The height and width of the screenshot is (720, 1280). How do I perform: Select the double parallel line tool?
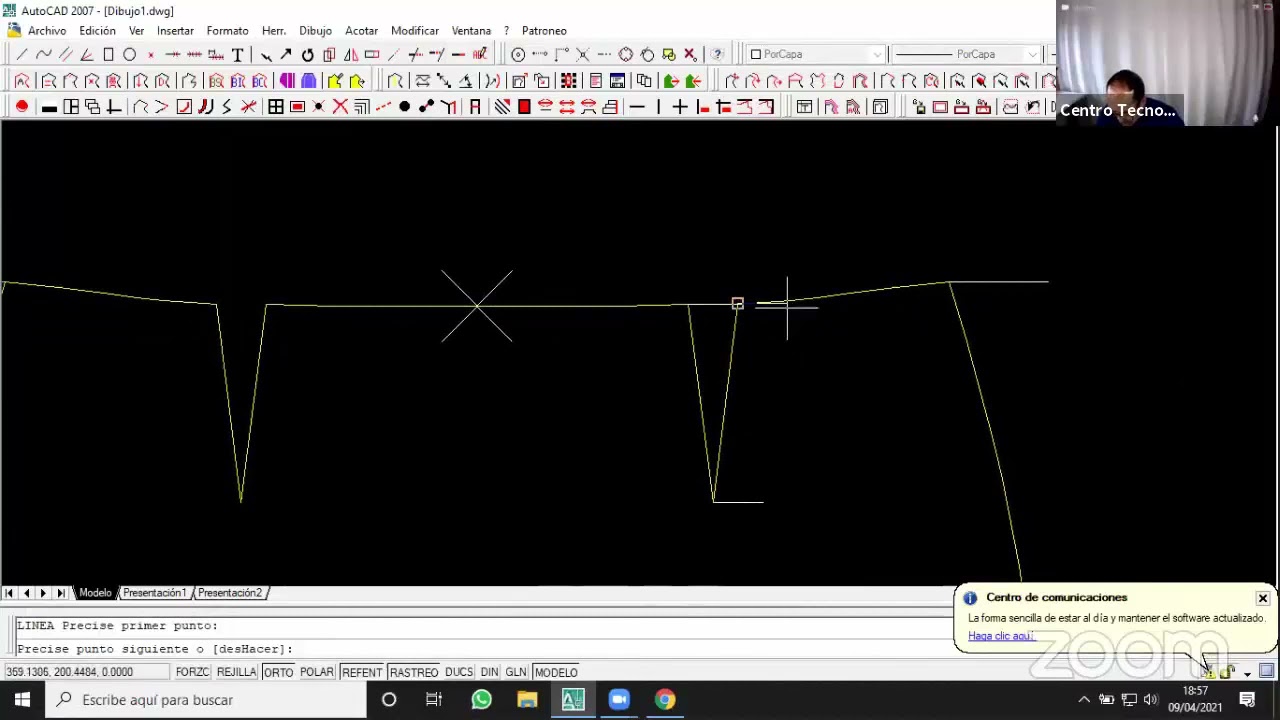[65, 54]
